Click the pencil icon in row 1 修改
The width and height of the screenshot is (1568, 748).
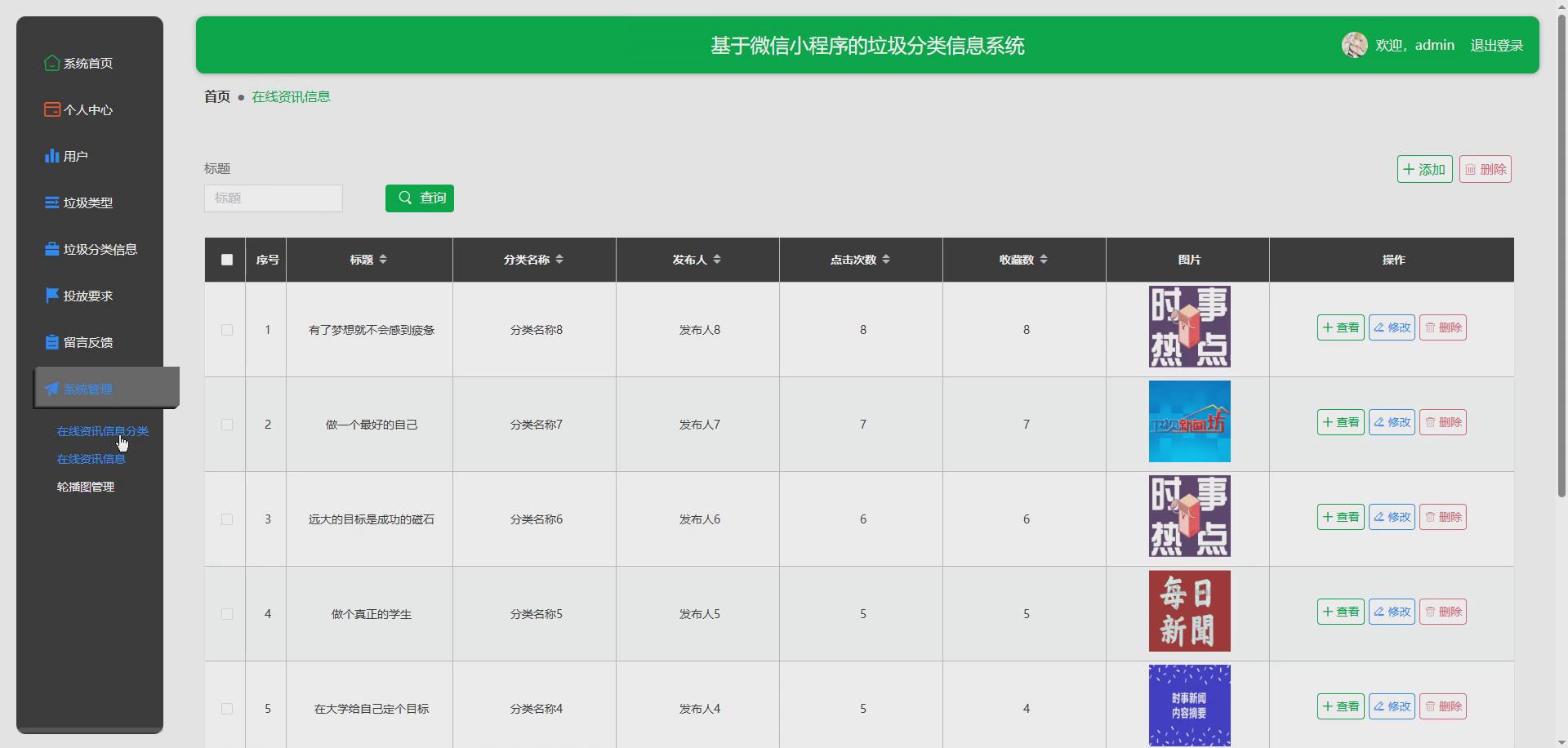click(1379, 327)
